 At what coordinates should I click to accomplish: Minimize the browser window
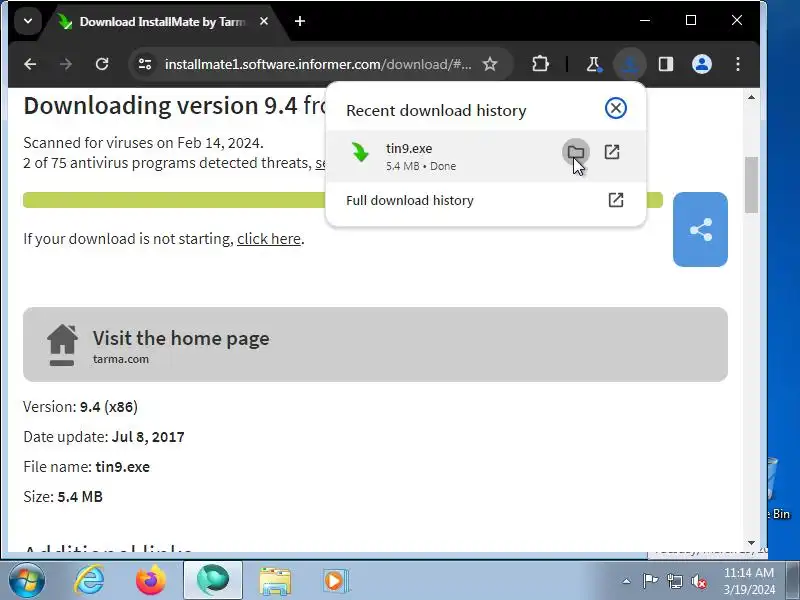[x=645, y=20]
